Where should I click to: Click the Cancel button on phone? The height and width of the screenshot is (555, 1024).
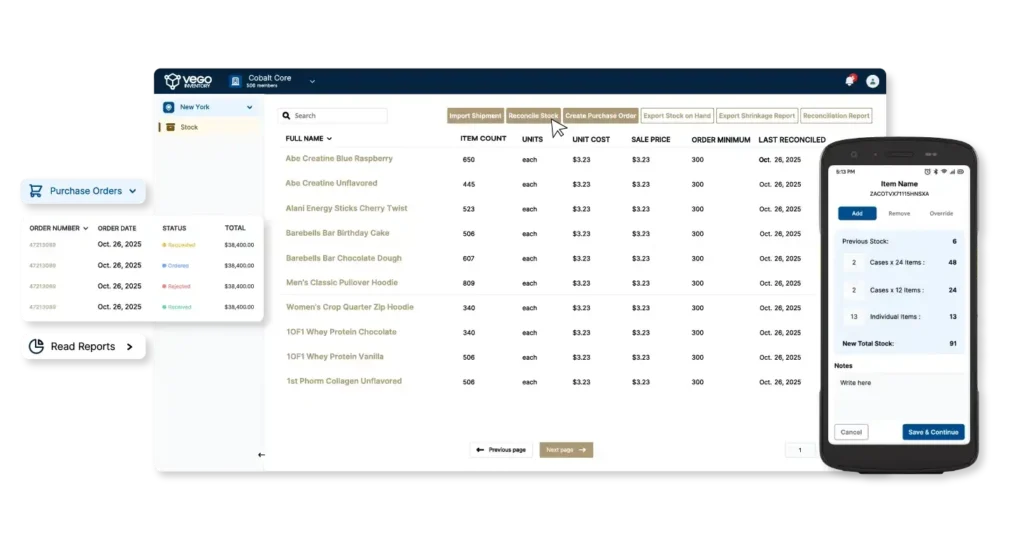851,432
